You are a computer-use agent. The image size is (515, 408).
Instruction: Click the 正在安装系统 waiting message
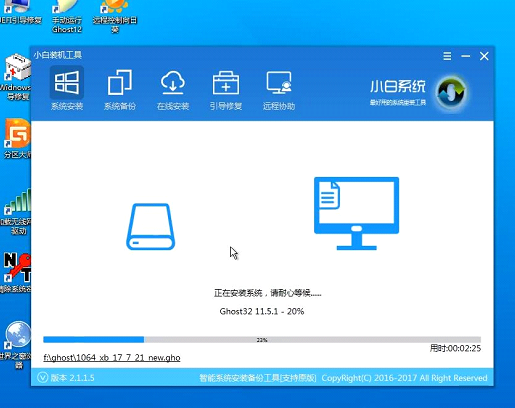(x=268, y=293)
